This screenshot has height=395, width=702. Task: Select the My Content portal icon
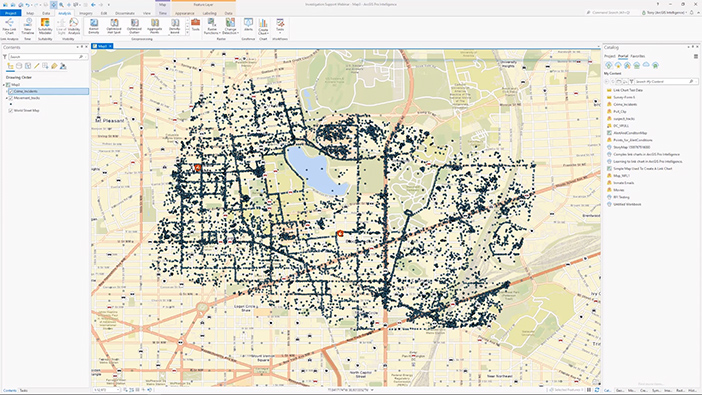click(x=608, y=65)
